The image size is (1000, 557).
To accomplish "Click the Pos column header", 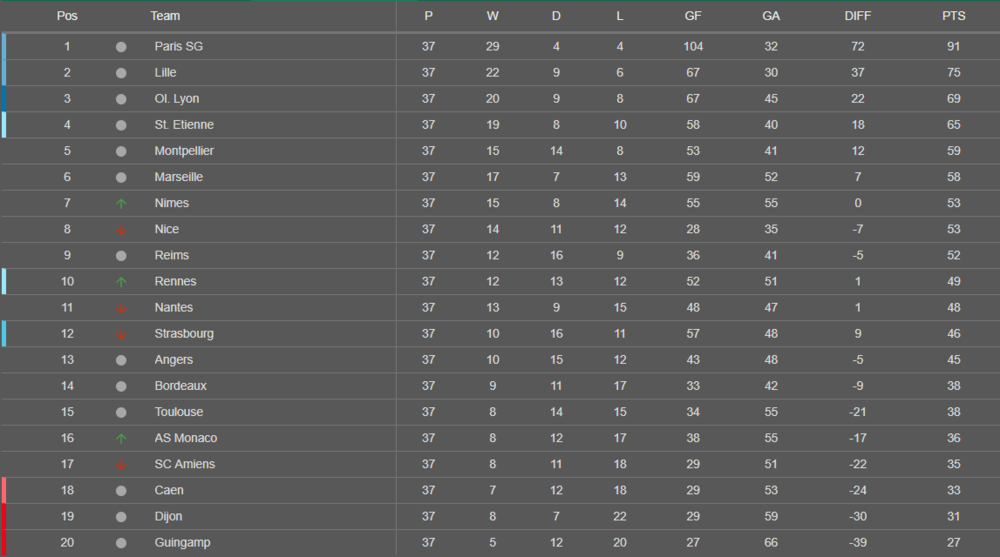I will coord(67,16).
